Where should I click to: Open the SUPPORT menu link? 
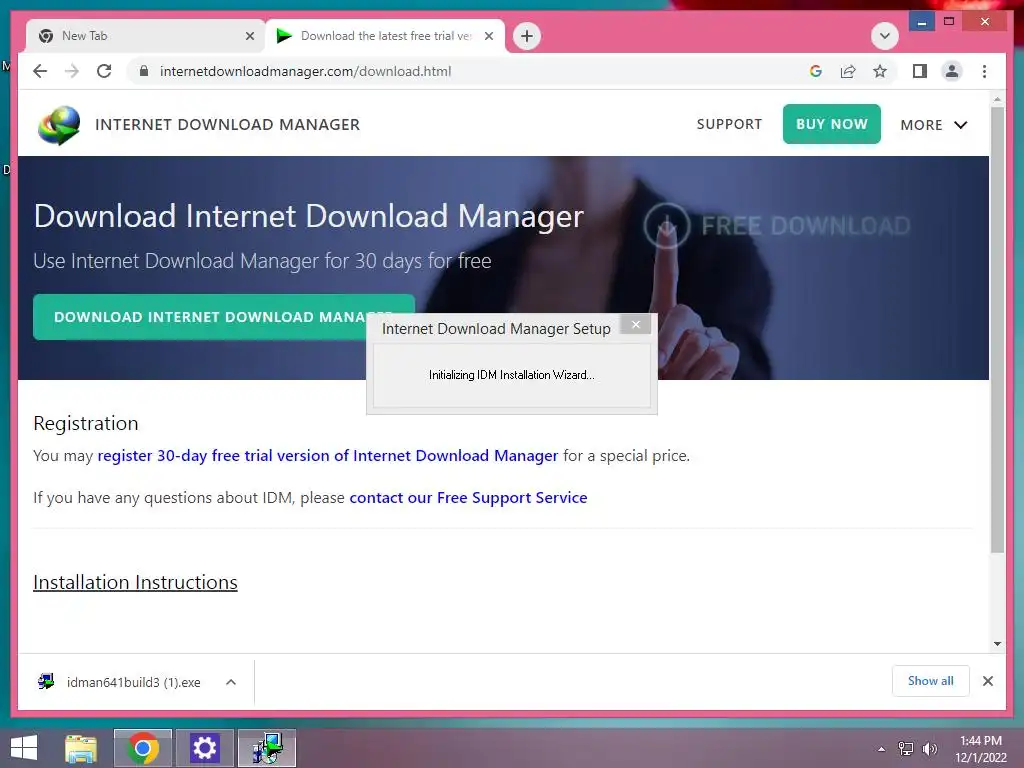[x=729, y=124]
